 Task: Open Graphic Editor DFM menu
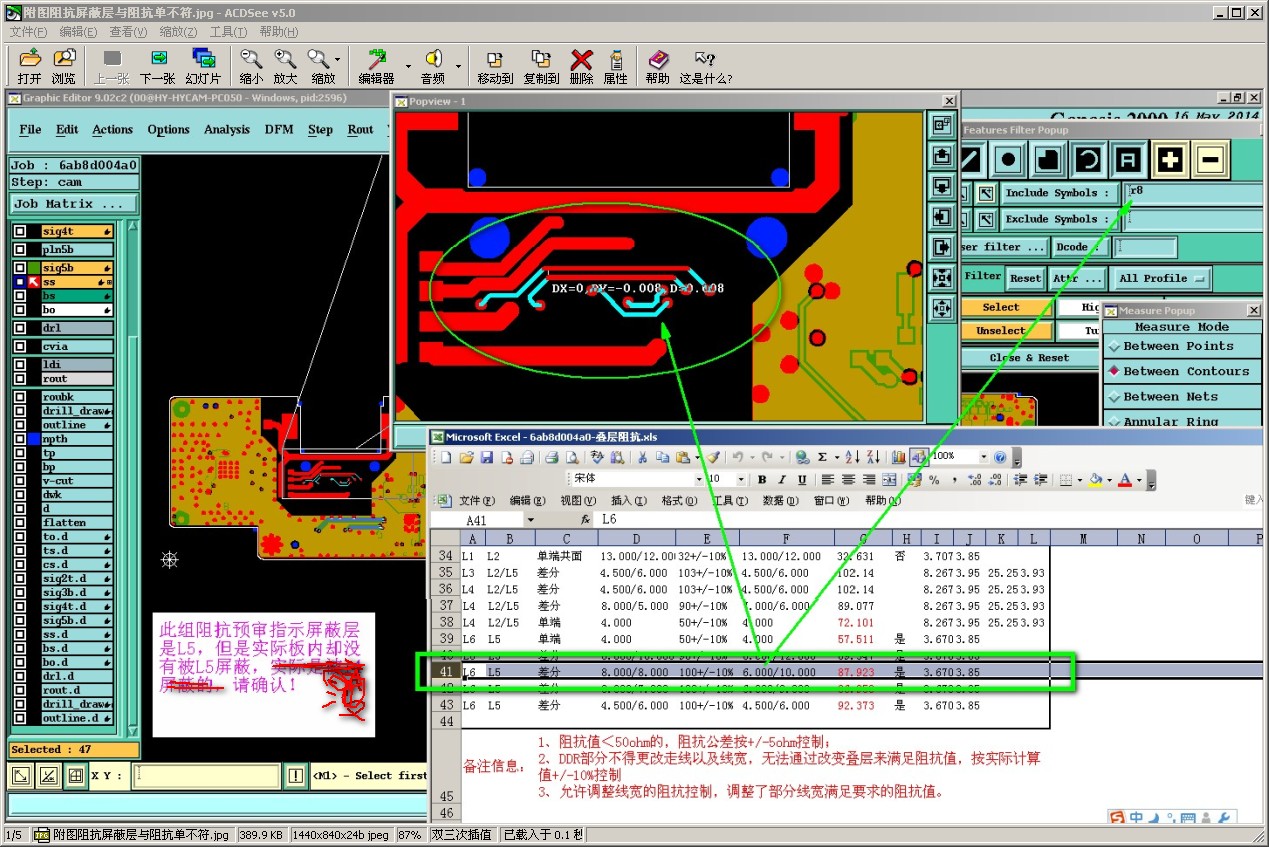click(279, 129)
